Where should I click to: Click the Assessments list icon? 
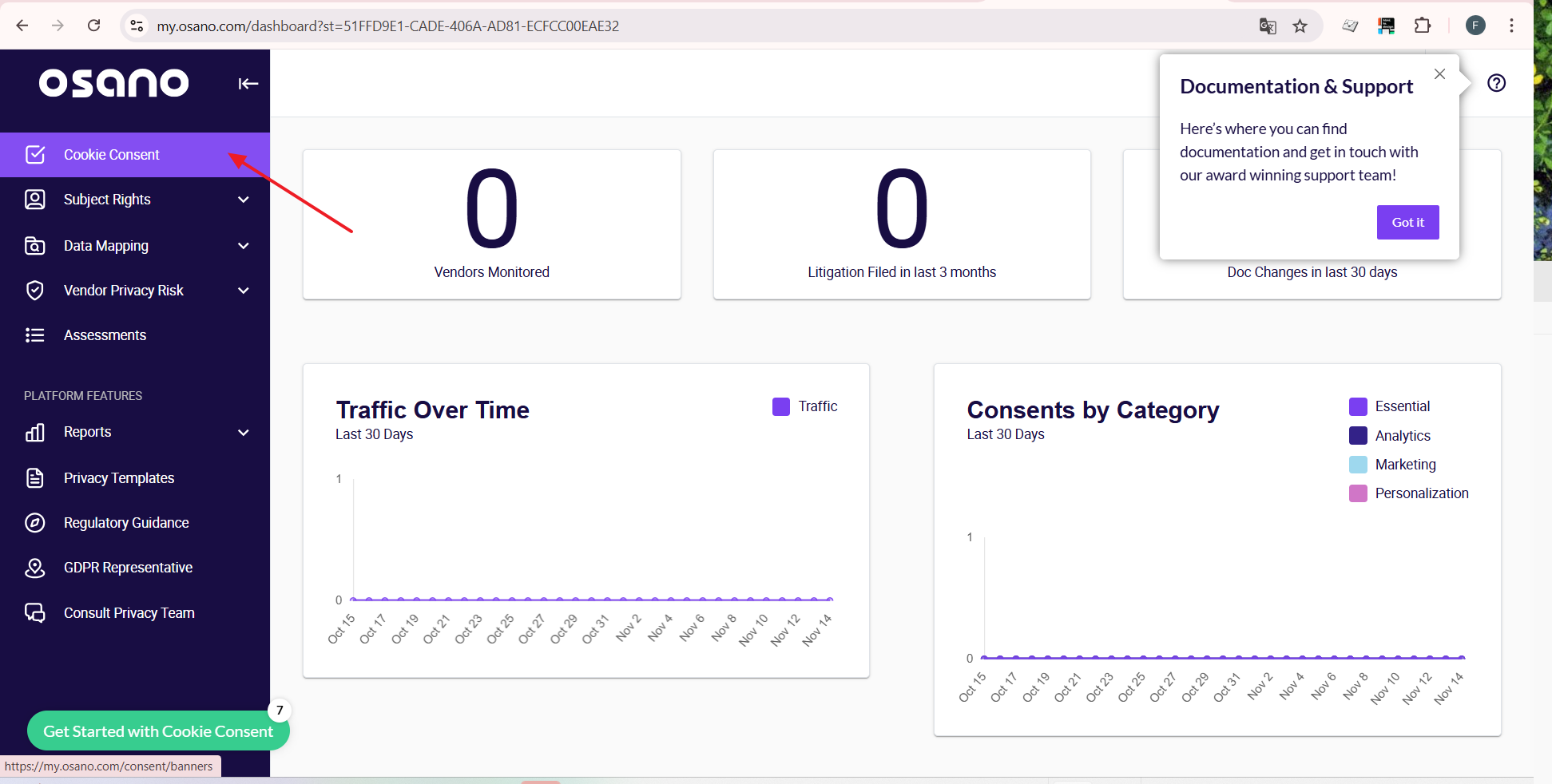pos(35,335)
